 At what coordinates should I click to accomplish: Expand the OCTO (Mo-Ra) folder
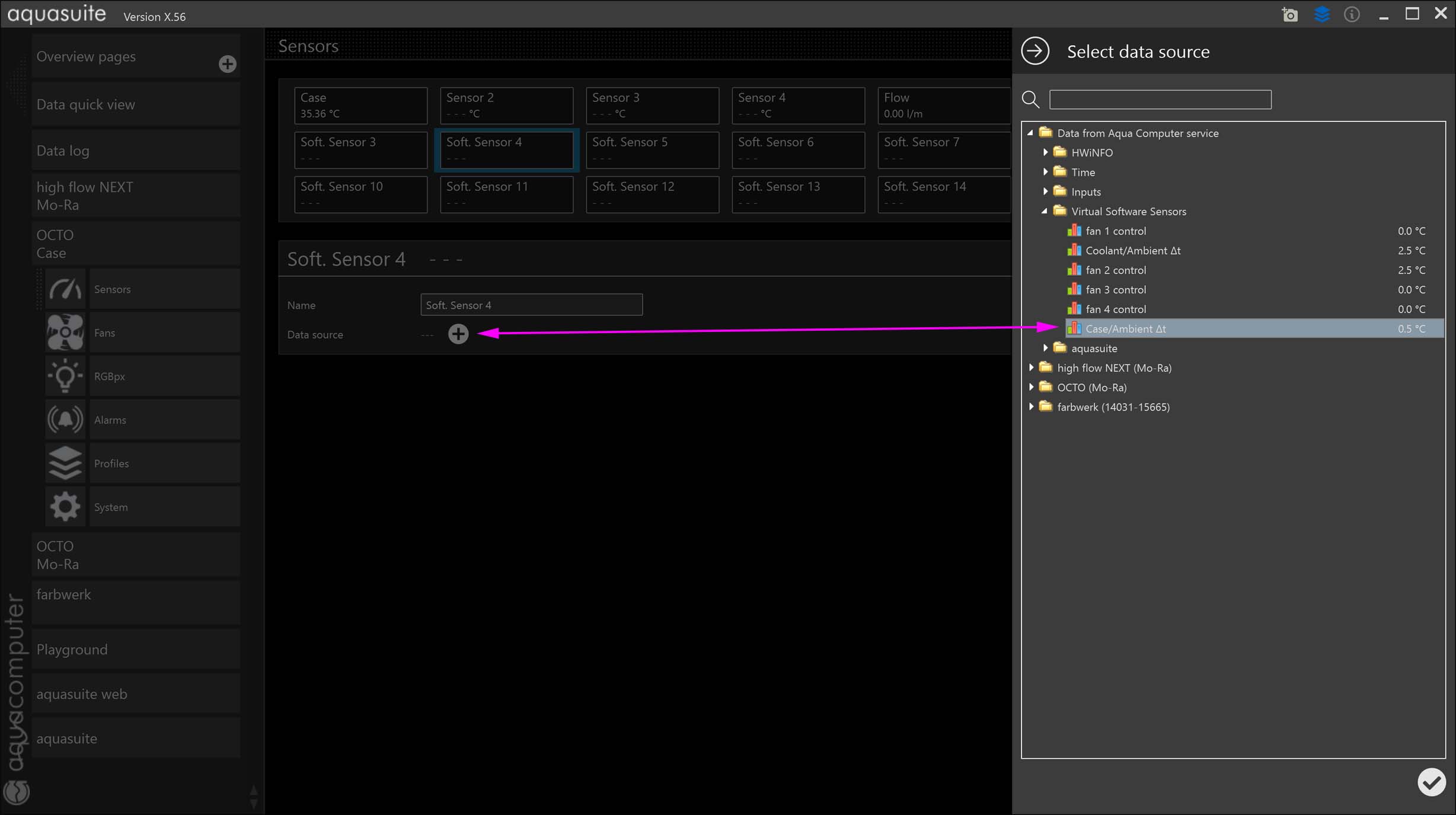[x=1032, y=387]
